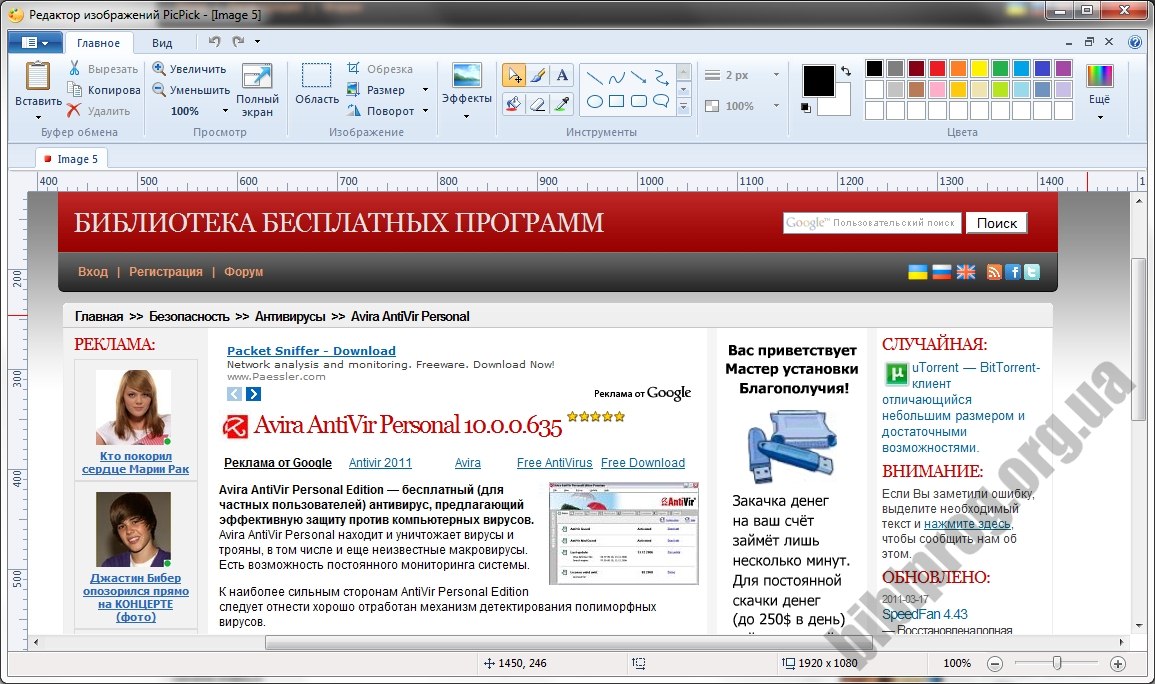Swap foreground and background colors
Viewport: 1155px width, 684px height.
click(x=846, y=71)
